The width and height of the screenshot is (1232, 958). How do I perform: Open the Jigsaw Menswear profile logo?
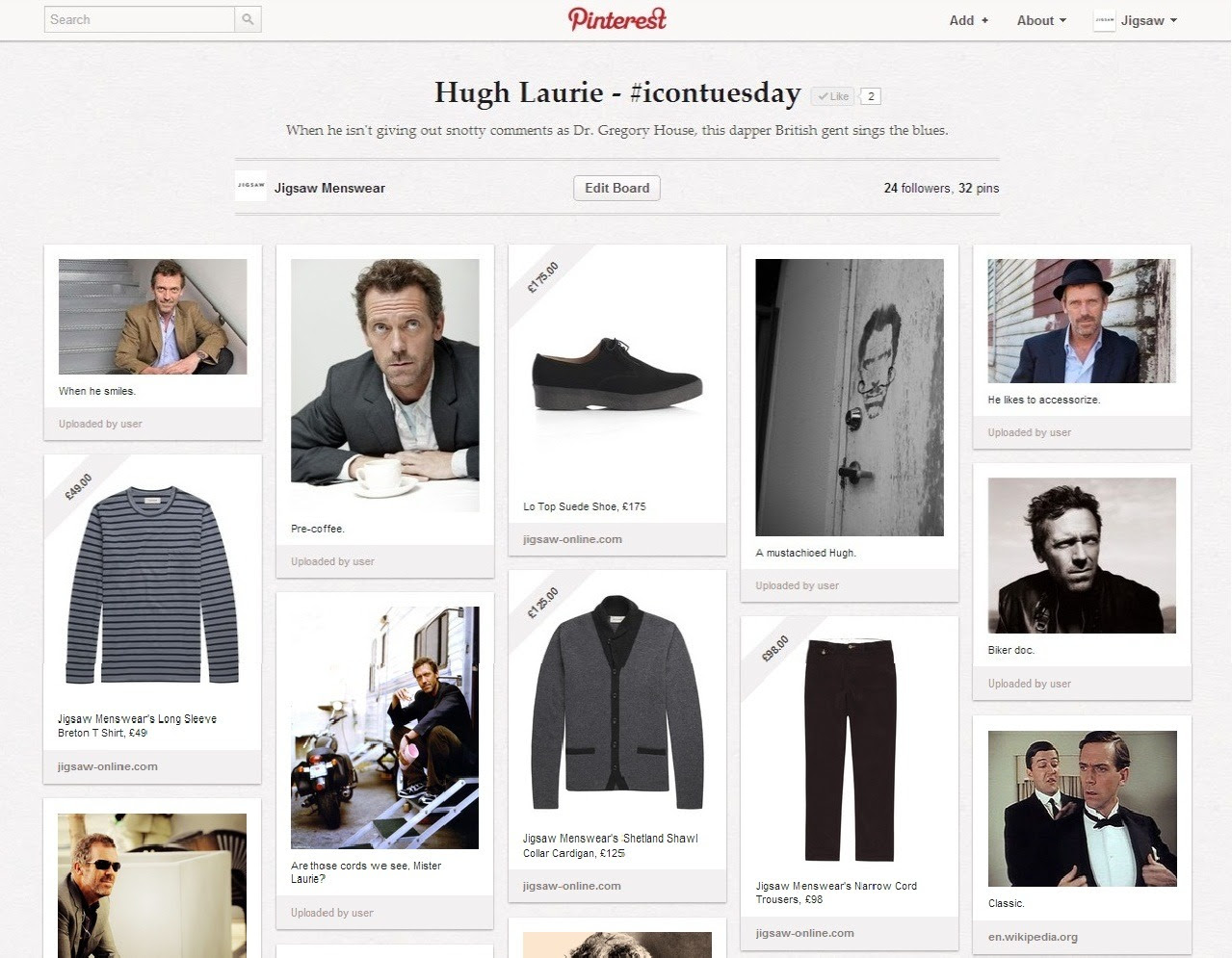tap(250, 186)
